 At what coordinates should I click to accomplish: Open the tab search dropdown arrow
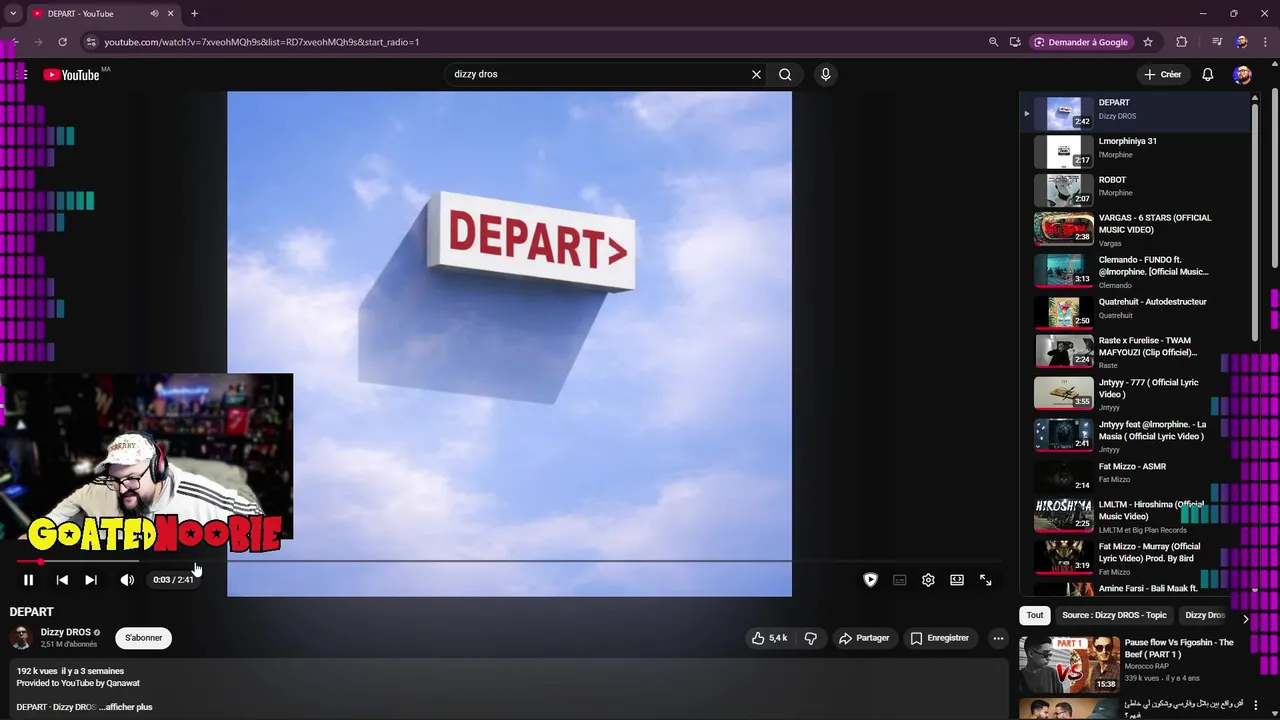(x=13, y=14)
